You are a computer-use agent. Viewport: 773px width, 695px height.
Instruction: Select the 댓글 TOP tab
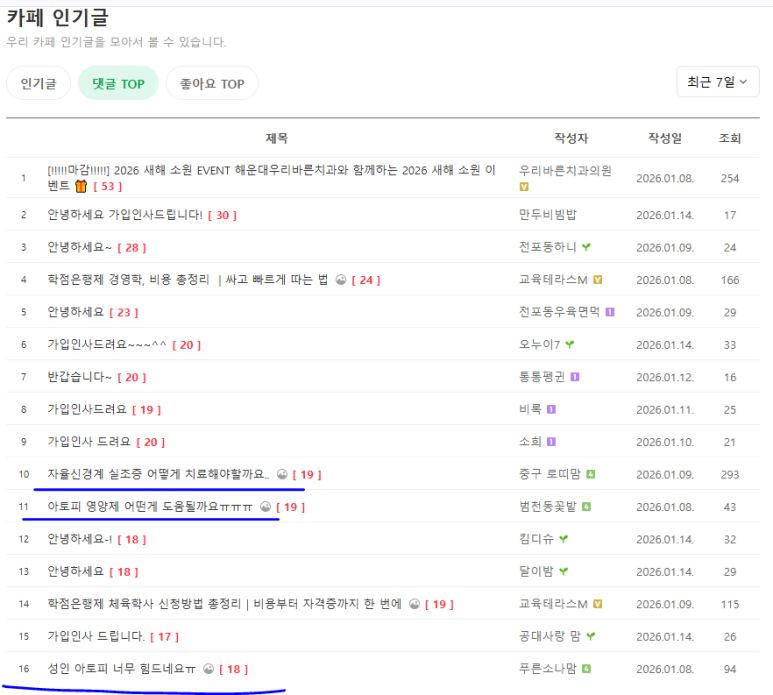tap(118, 84)
